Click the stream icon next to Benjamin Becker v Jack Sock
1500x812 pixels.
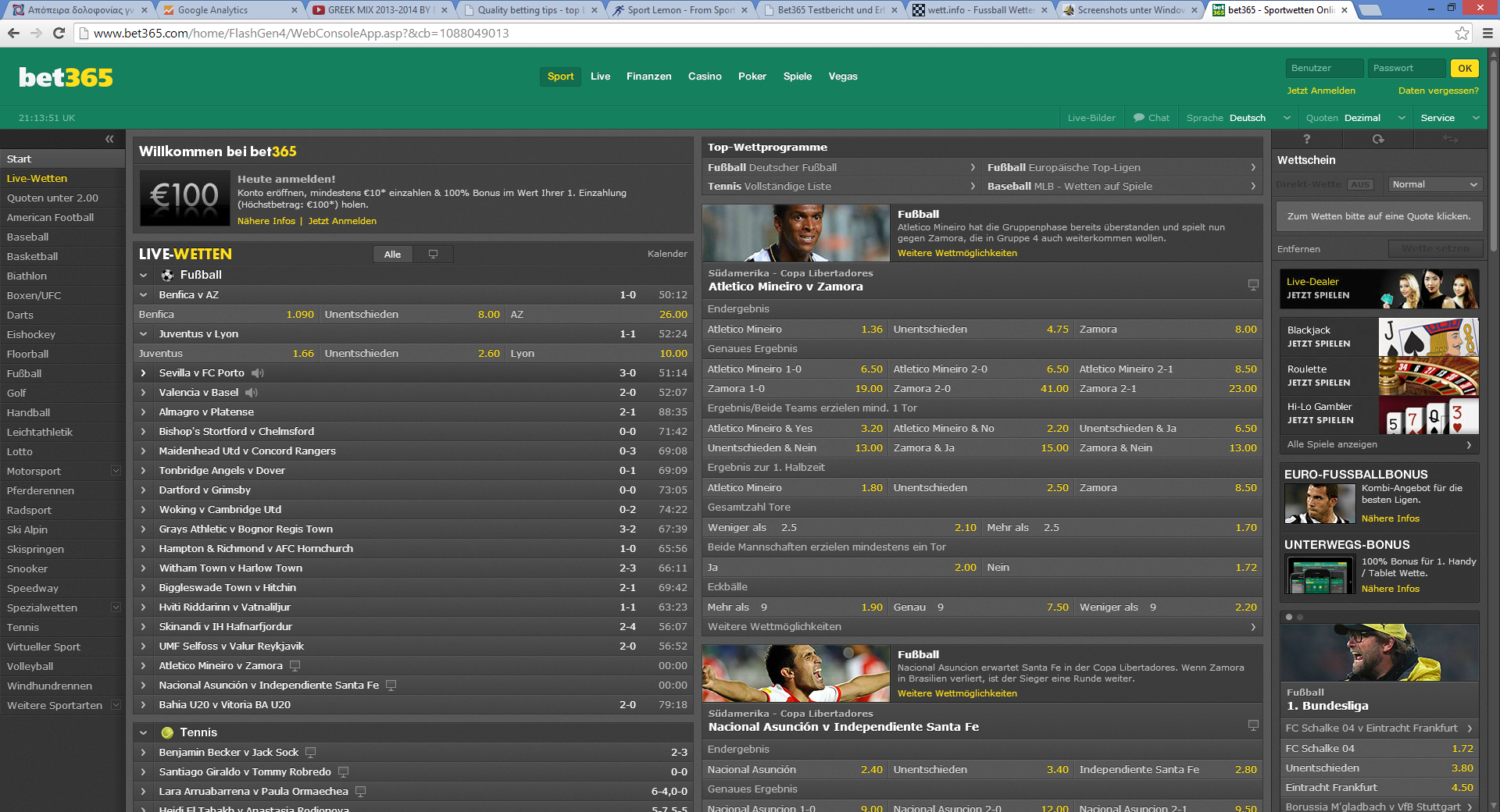tap(310, 753)
